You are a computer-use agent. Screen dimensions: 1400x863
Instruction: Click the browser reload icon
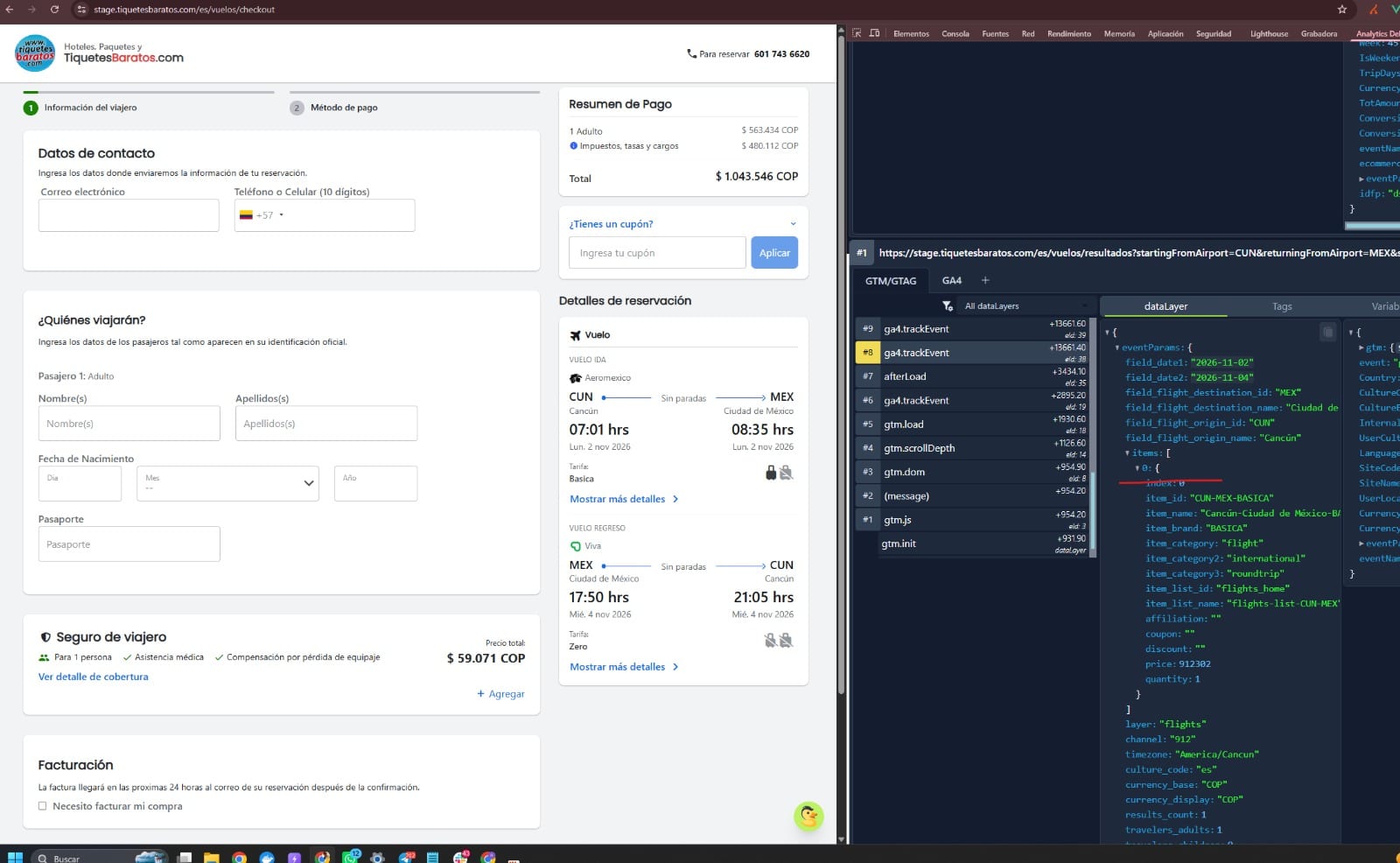(54, 10)
